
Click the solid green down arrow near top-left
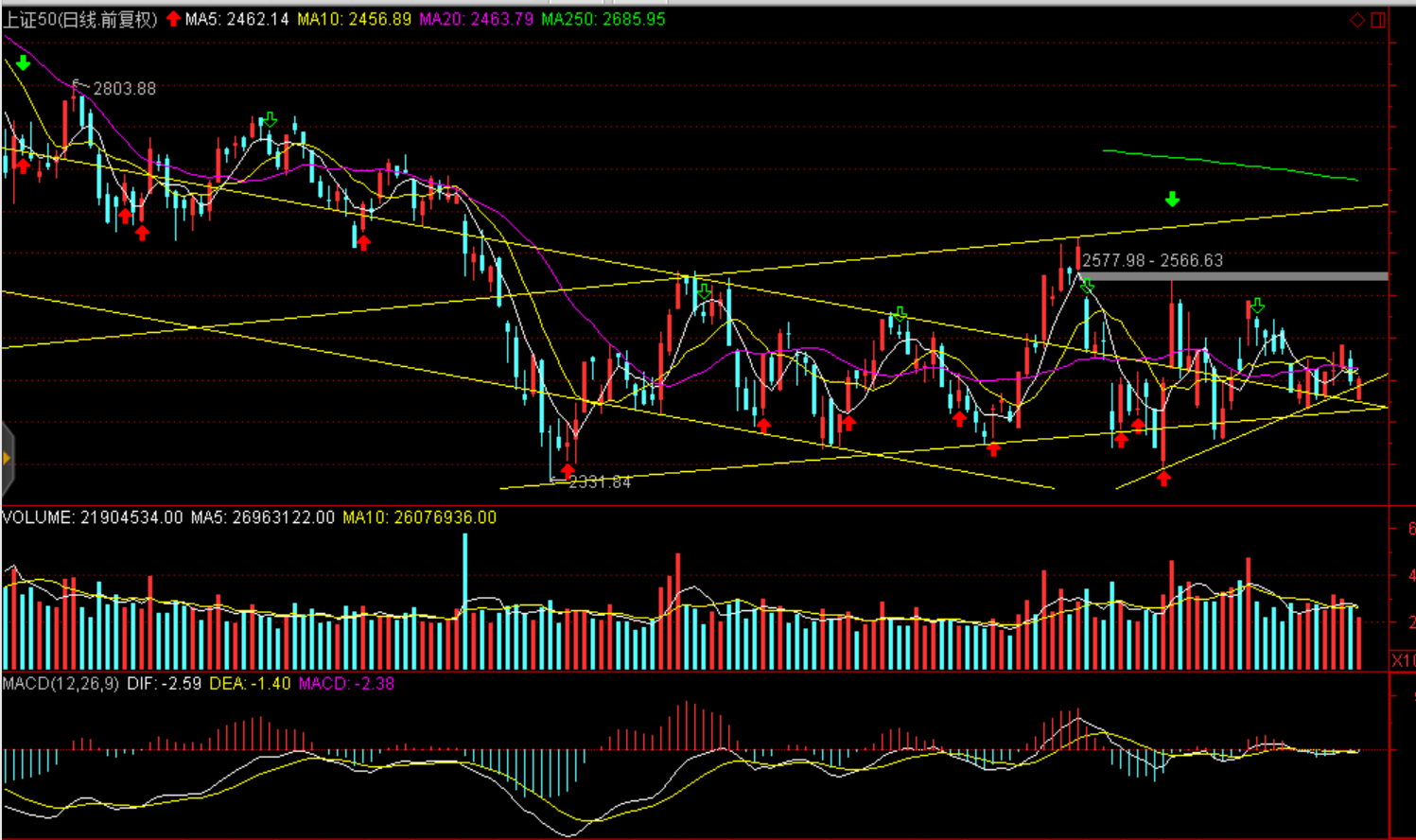(24, 63)
